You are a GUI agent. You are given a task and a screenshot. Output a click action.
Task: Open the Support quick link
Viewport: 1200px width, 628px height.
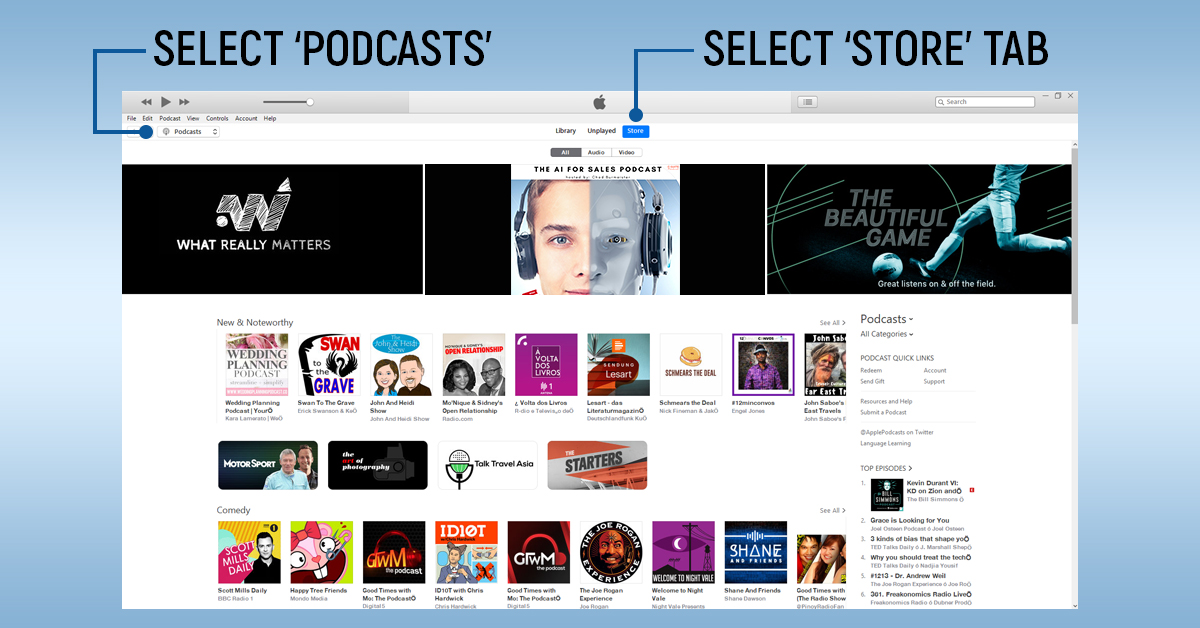934,381
